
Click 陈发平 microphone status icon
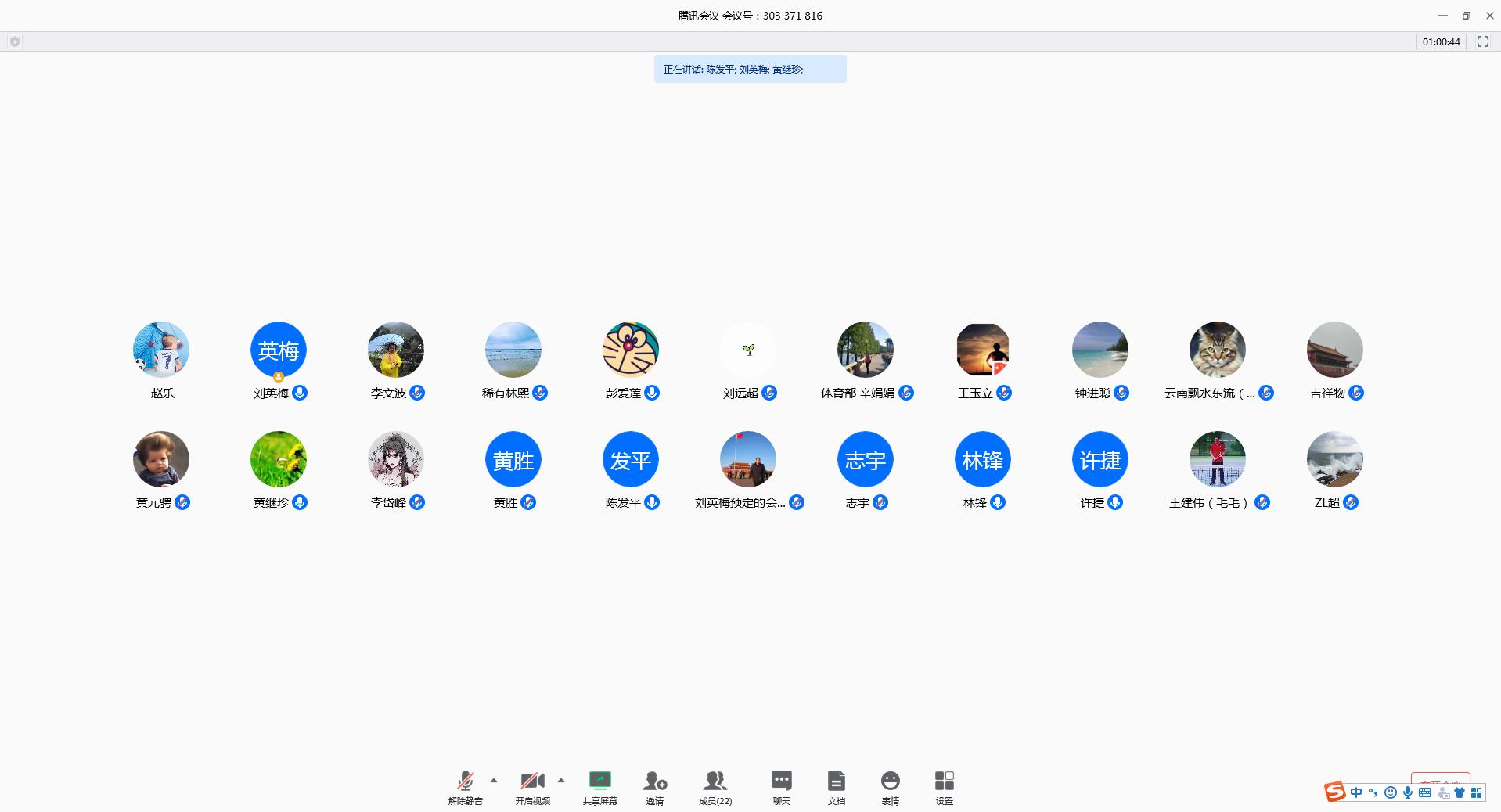[652, 502]
